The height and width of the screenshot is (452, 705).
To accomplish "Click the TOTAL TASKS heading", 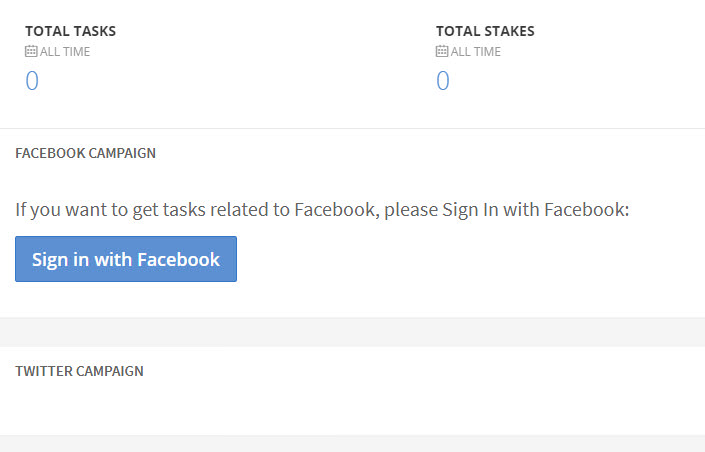I will pyautogui.click(x=71, y=31).
